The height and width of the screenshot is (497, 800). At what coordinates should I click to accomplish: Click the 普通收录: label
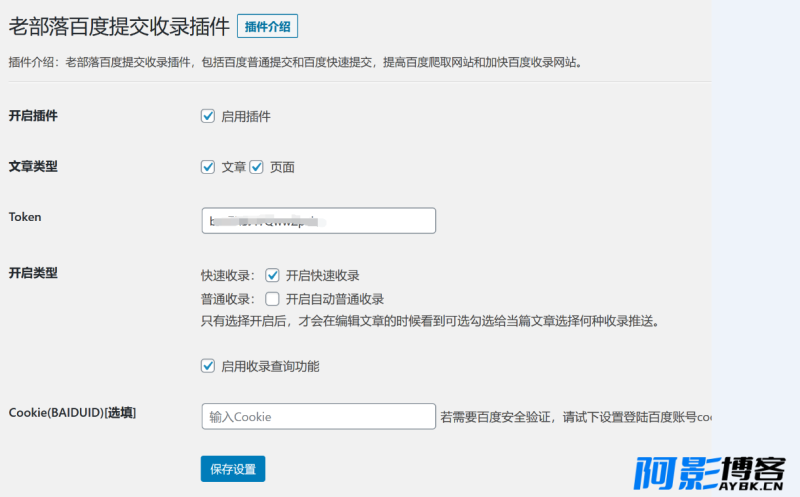(x=228, y=299)
